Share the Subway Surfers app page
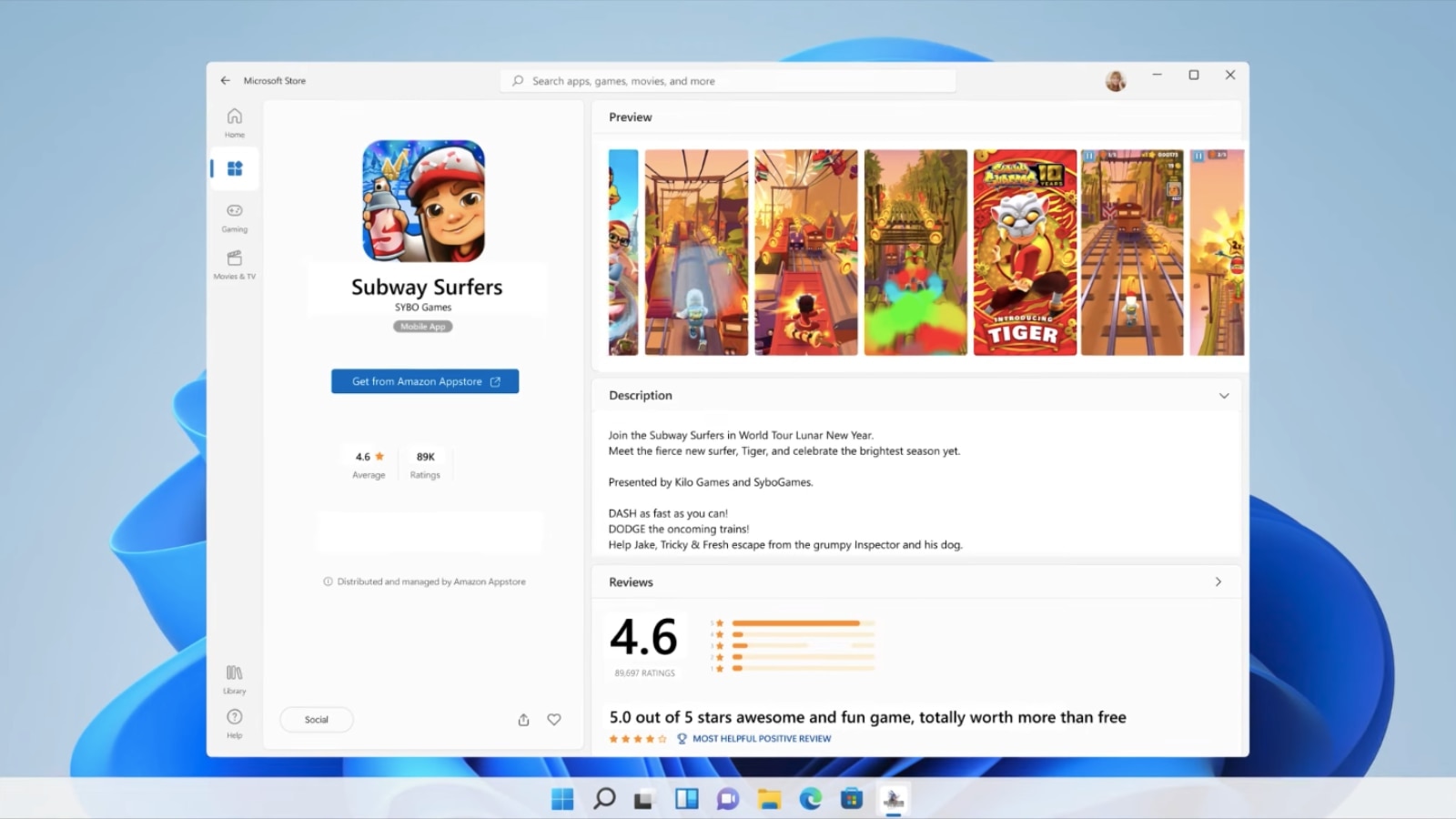The image size is (1456, 819). pyautogui.click(x=523, y=719)
